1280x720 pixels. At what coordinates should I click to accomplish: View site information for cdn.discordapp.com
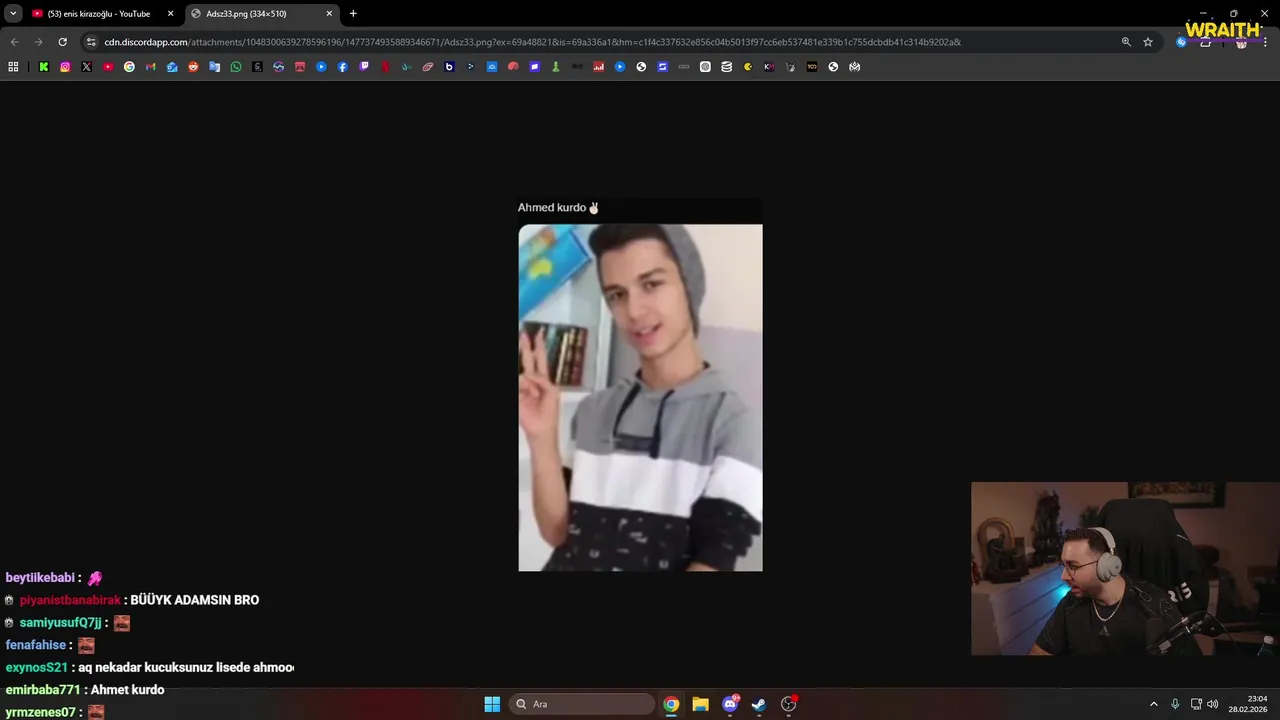(x=91, y=42)
